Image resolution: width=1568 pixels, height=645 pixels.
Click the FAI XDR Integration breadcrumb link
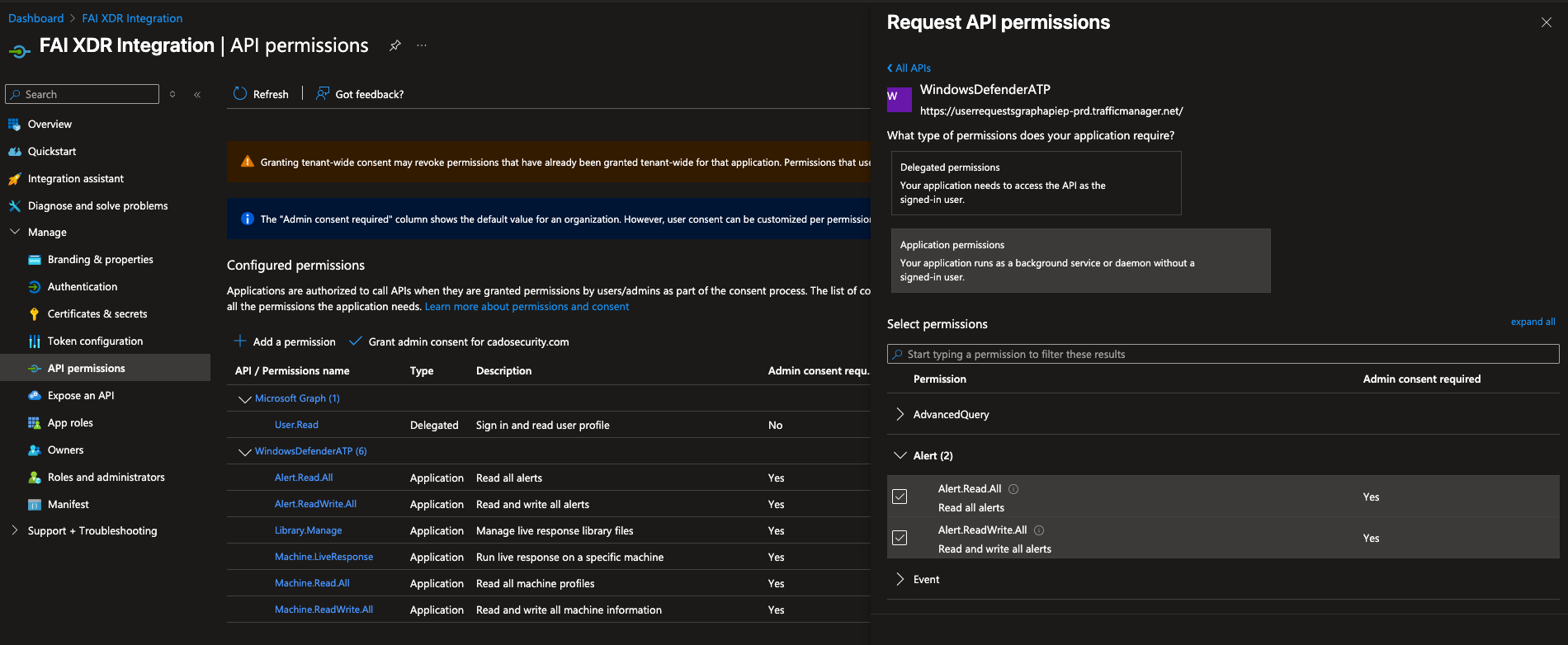coord(132,18)
